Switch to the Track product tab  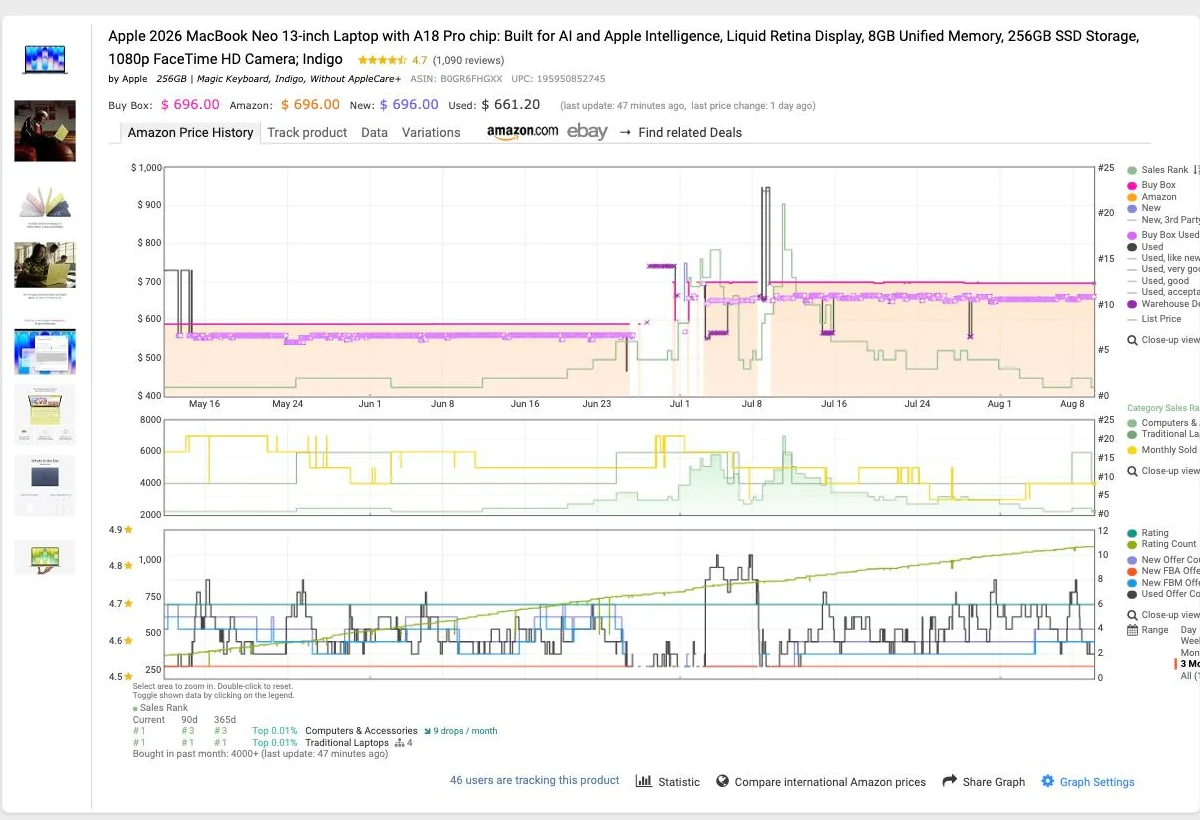tap(307, 132)
